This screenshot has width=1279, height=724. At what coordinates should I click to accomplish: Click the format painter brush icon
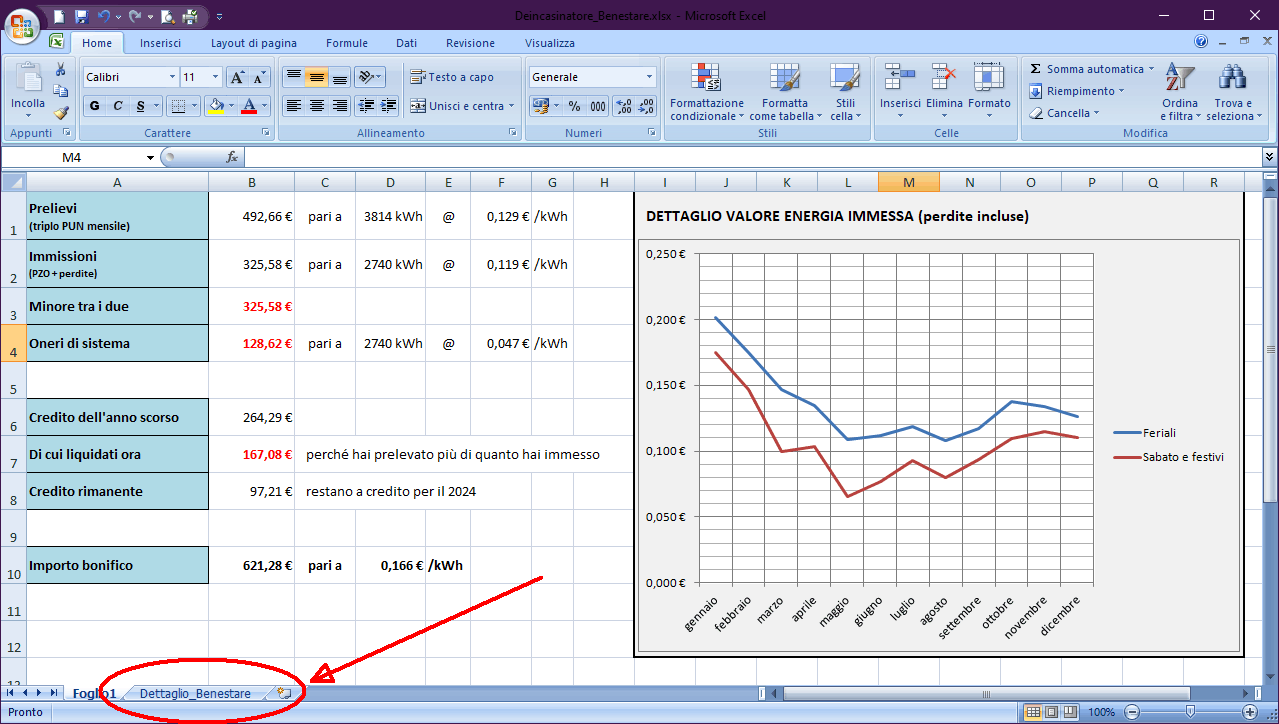point(61,113)
